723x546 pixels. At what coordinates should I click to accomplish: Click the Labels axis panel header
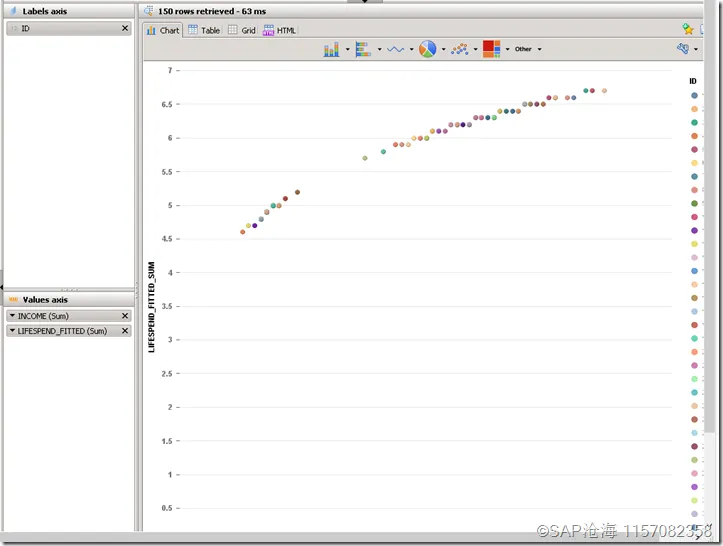pos(69,11)
